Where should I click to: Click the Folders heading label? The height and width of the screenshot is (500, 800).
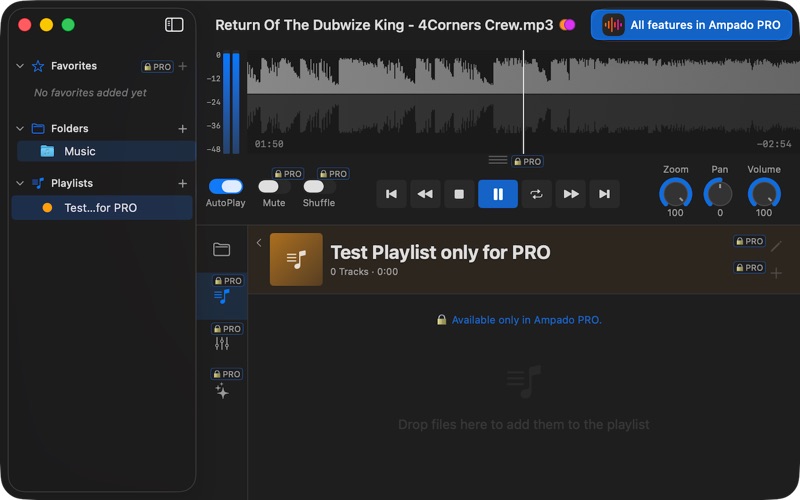(x=69, y=129)
